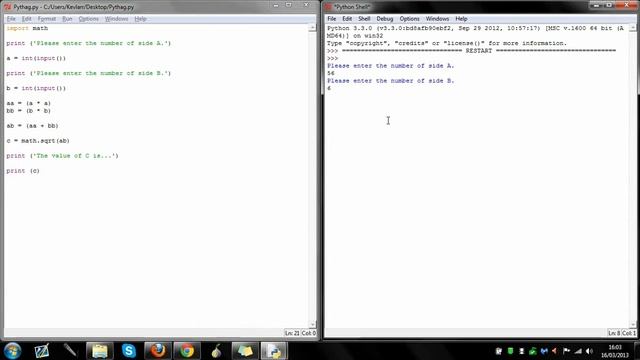Click the 'Ln: 21' status in editor
Screen dimensions: 640x360
click(292, 333)
